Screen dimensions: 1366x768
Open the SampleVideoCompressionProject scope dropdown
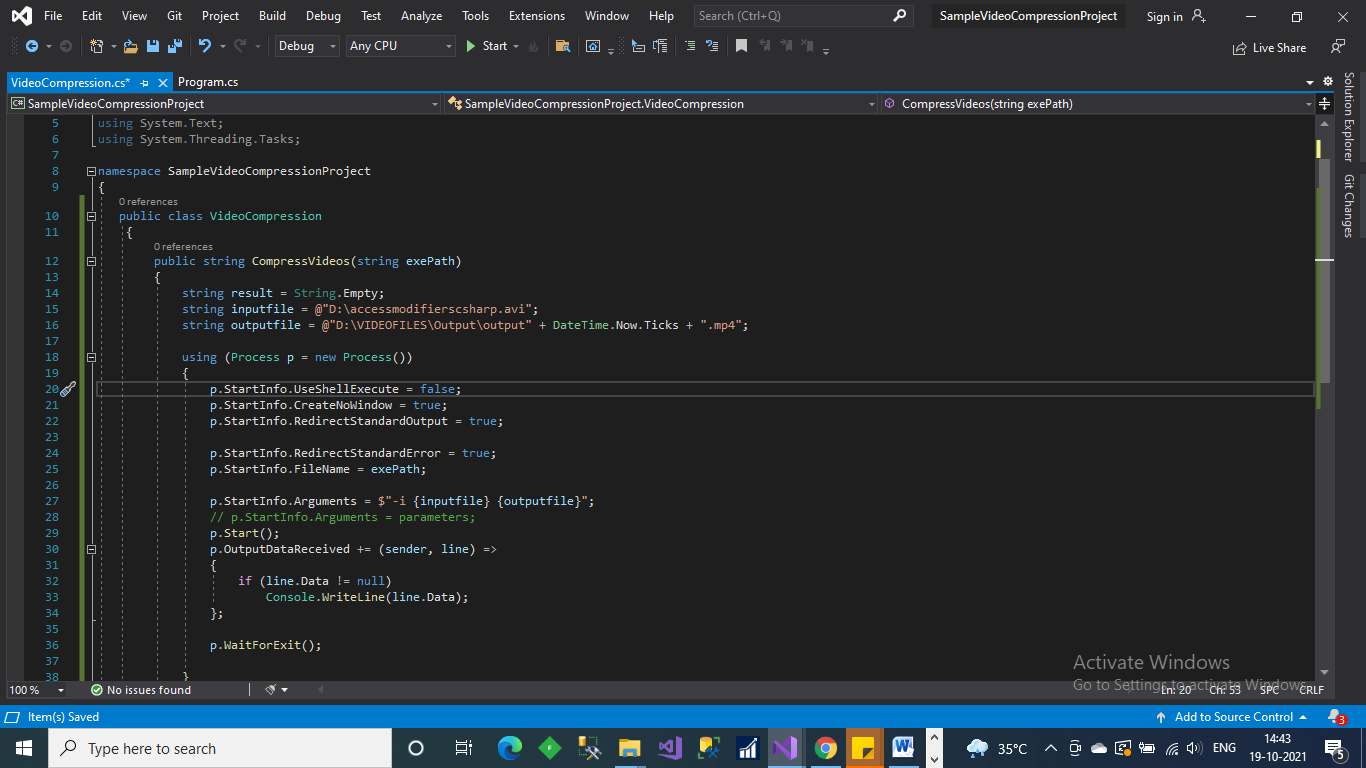click(x=224, y=104)
